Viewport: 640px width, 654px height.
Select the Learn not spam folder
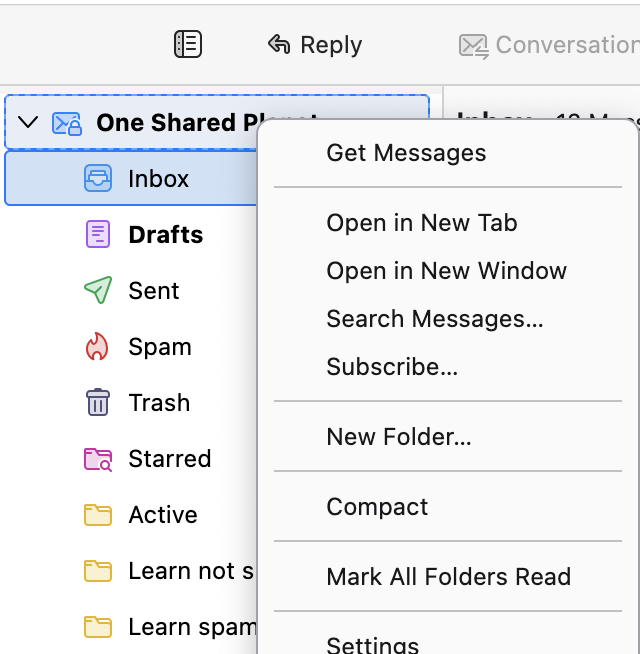click(x=190, y=571)
